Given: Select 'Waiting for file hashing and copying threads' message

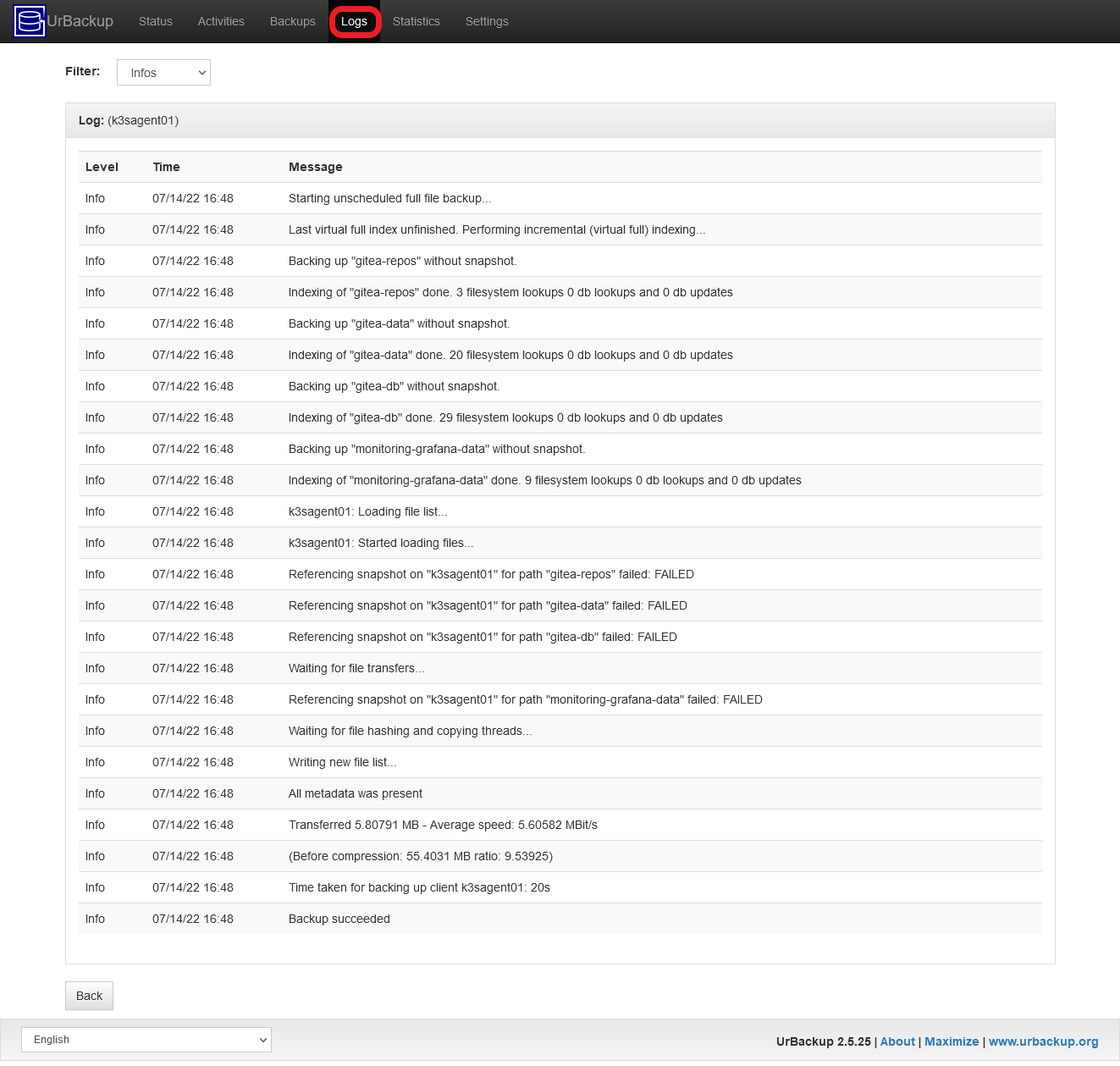Looking at the screenshot, I should click(x=411, y=731).
